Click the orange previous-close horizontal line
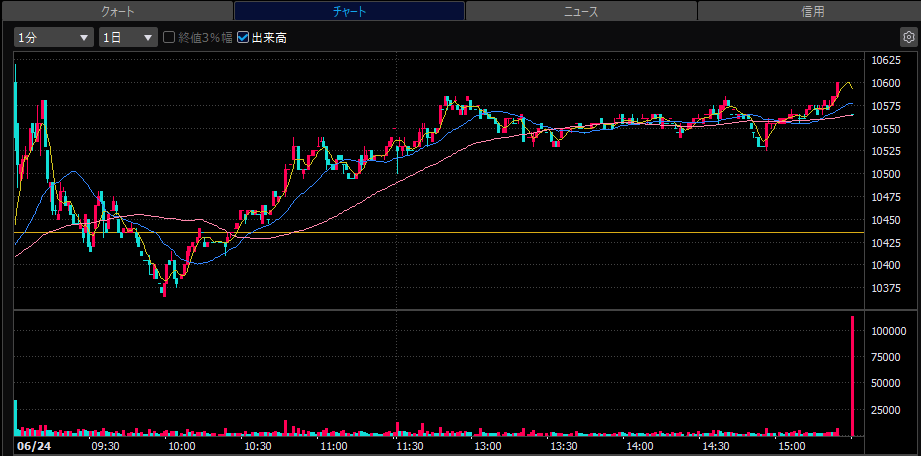The height and width of the screenshot is (456, 921). 439,233
